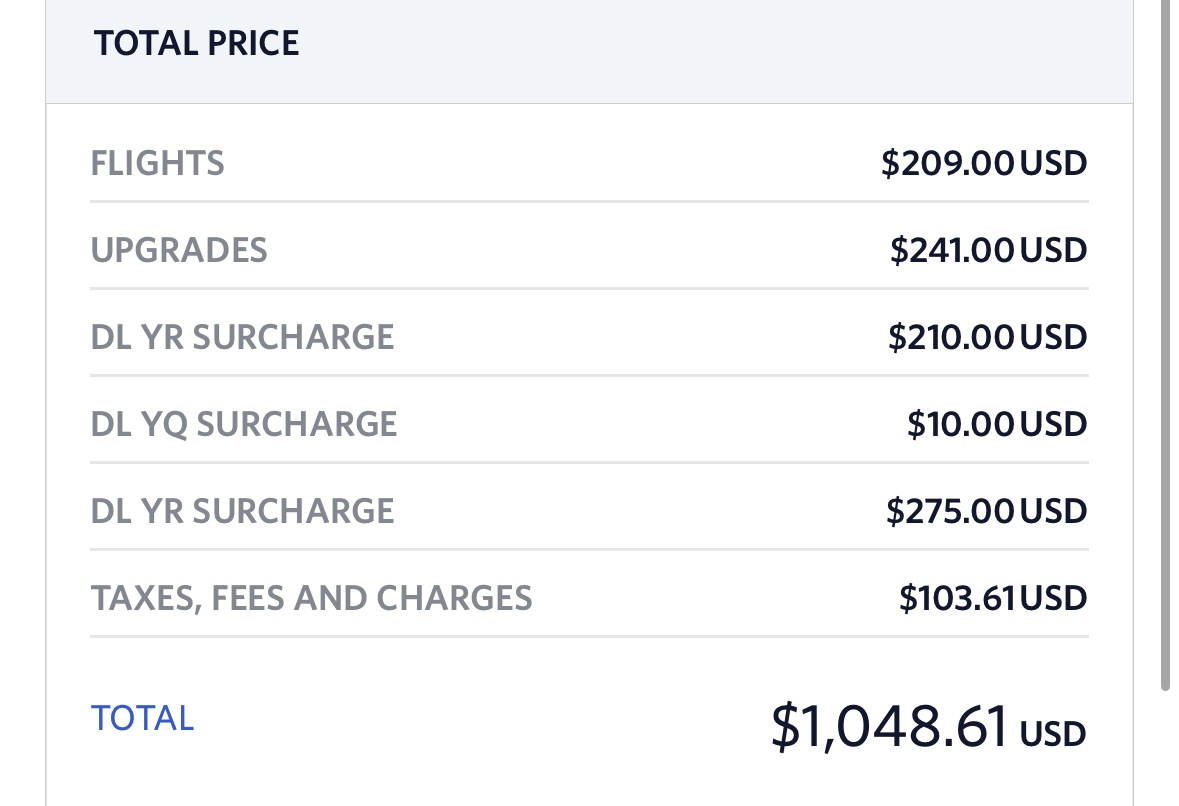1179x806 pixels.
Task: Click USD currency code in the Flights row
Action: point(1053,163)
